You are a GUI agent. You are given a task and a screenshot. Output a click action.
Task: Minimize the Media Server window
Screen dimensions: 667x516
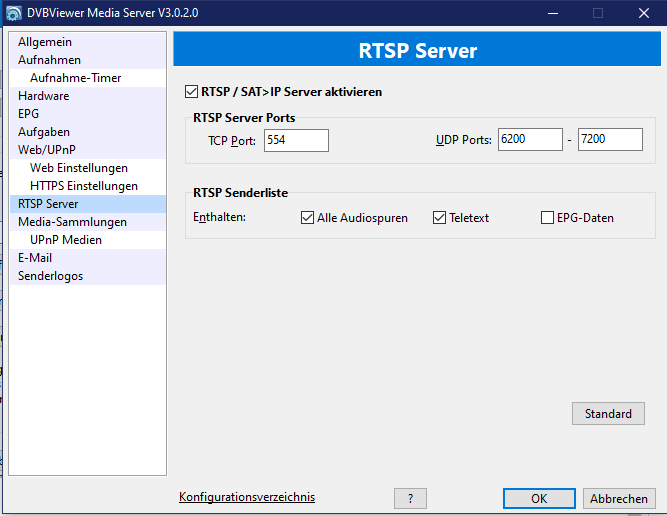click(553, 13)
